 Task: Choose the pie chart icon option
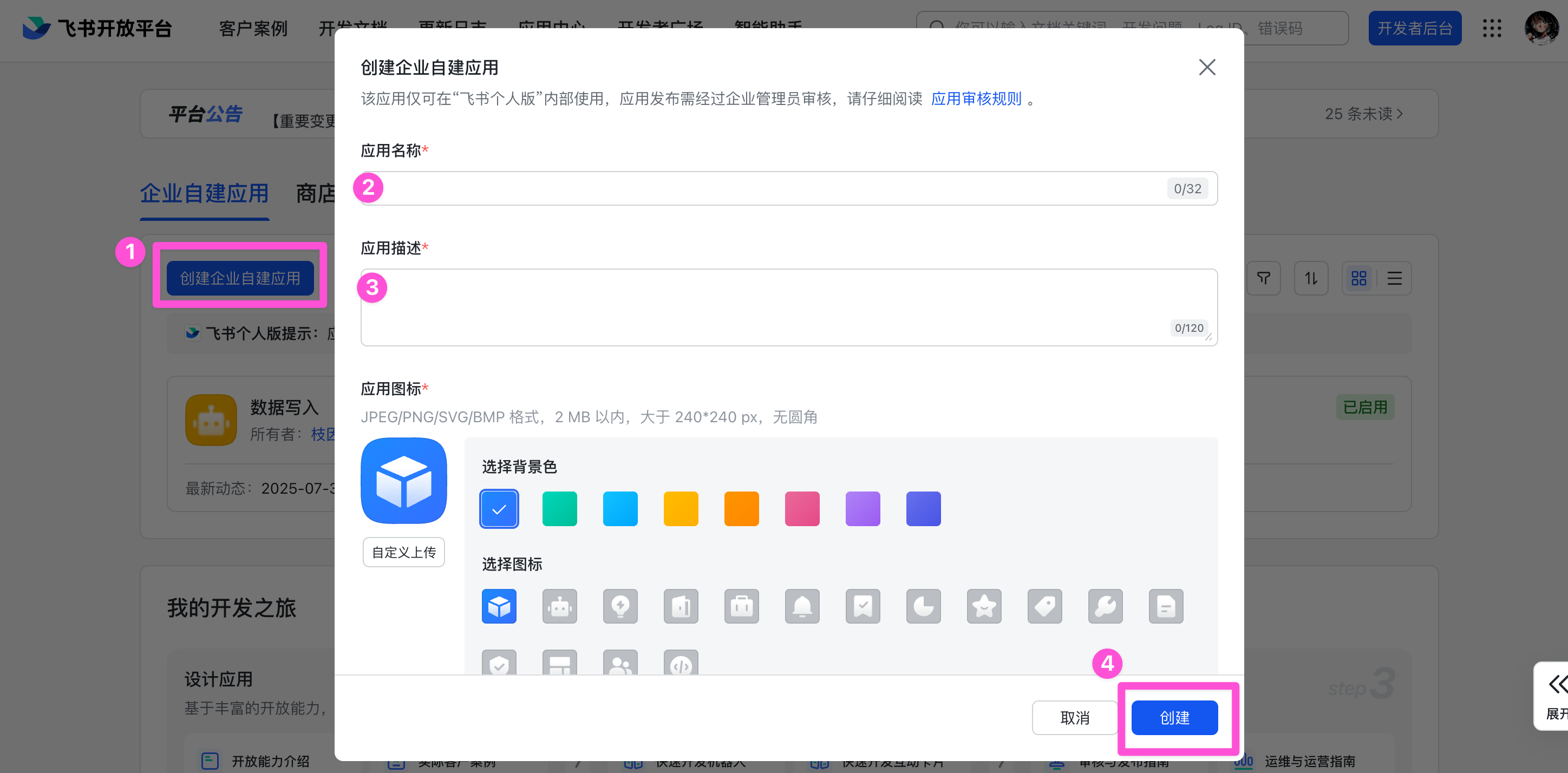[923, 606]
